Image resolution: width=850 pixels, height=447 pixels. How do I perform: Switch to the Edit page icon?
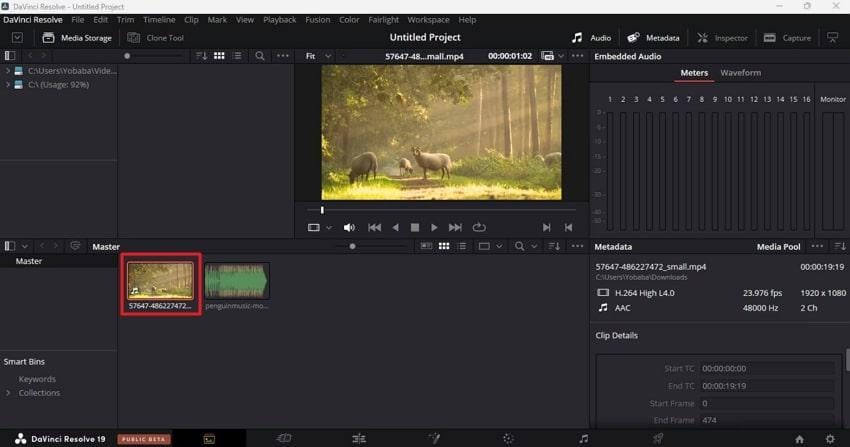click(x=359, y=439)
